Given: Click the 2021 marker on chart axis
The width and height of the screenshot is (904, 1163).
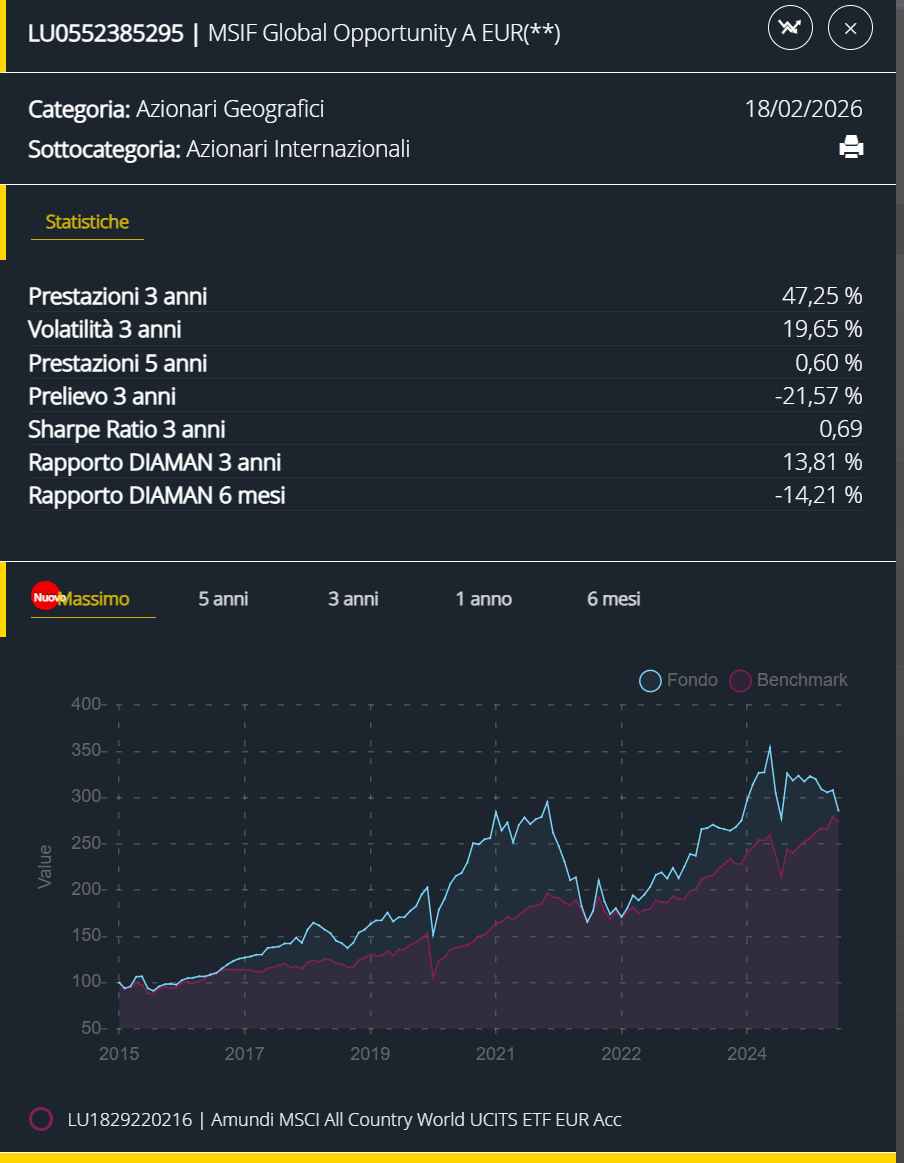Looking at the screenshot, I should coord(495,1054).
